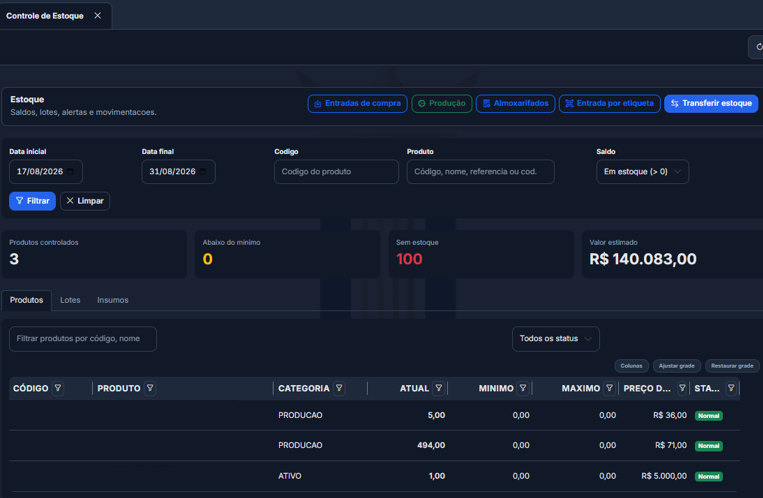Open filter icon on ATUAL column

438,388
